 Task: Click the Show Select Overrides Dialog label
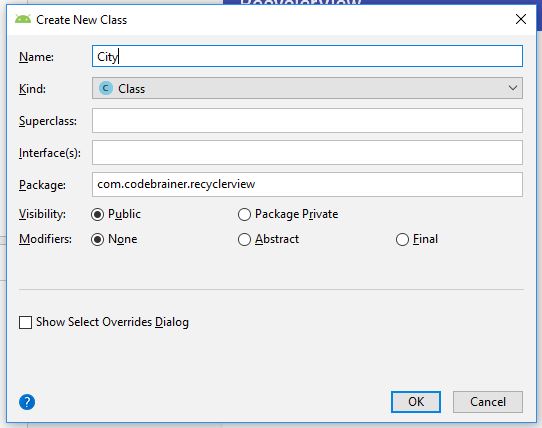112,322
